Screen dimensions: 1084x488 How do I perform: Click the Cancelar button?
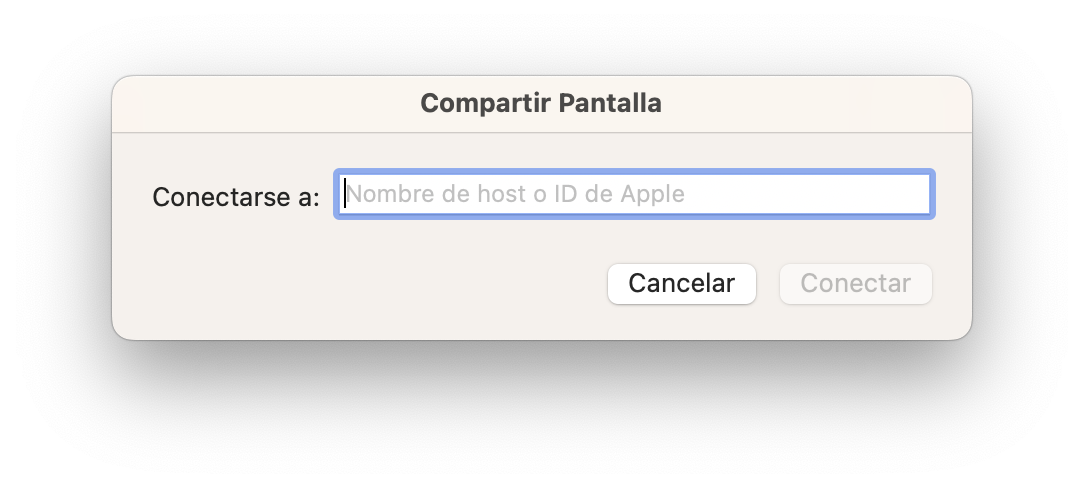pos(681,283)
